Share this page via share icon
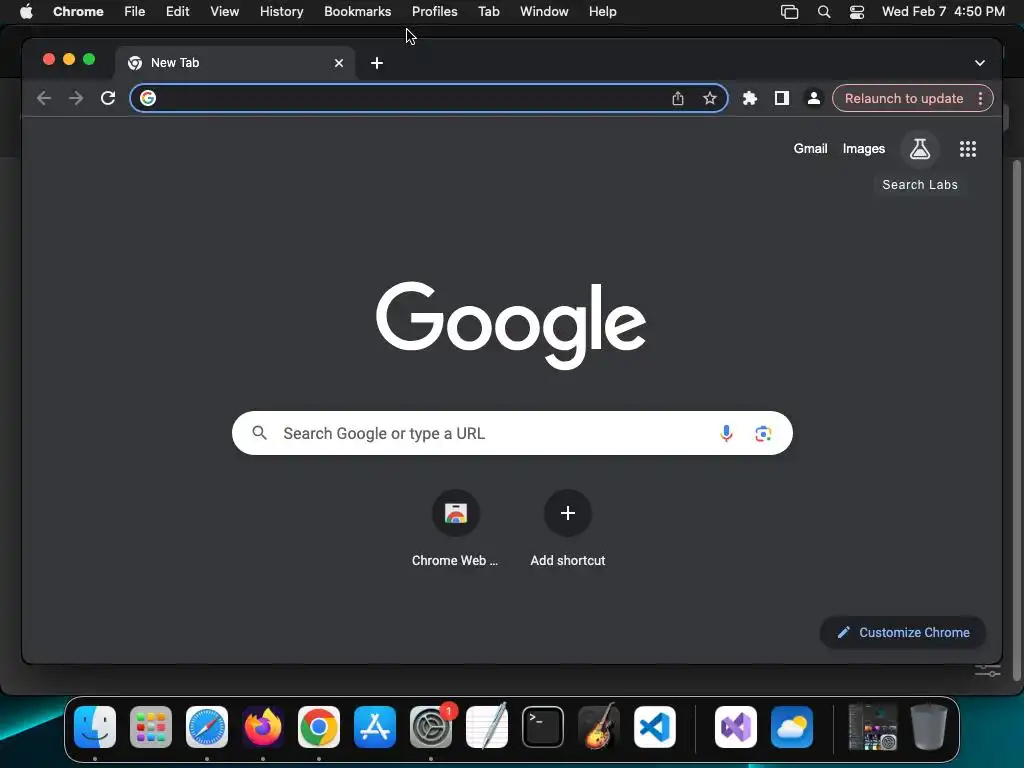 [678, 98]
